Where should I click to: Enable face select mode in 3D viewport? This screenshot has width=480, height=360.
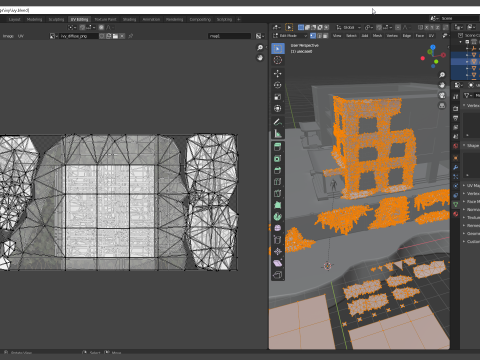(325, 35)
